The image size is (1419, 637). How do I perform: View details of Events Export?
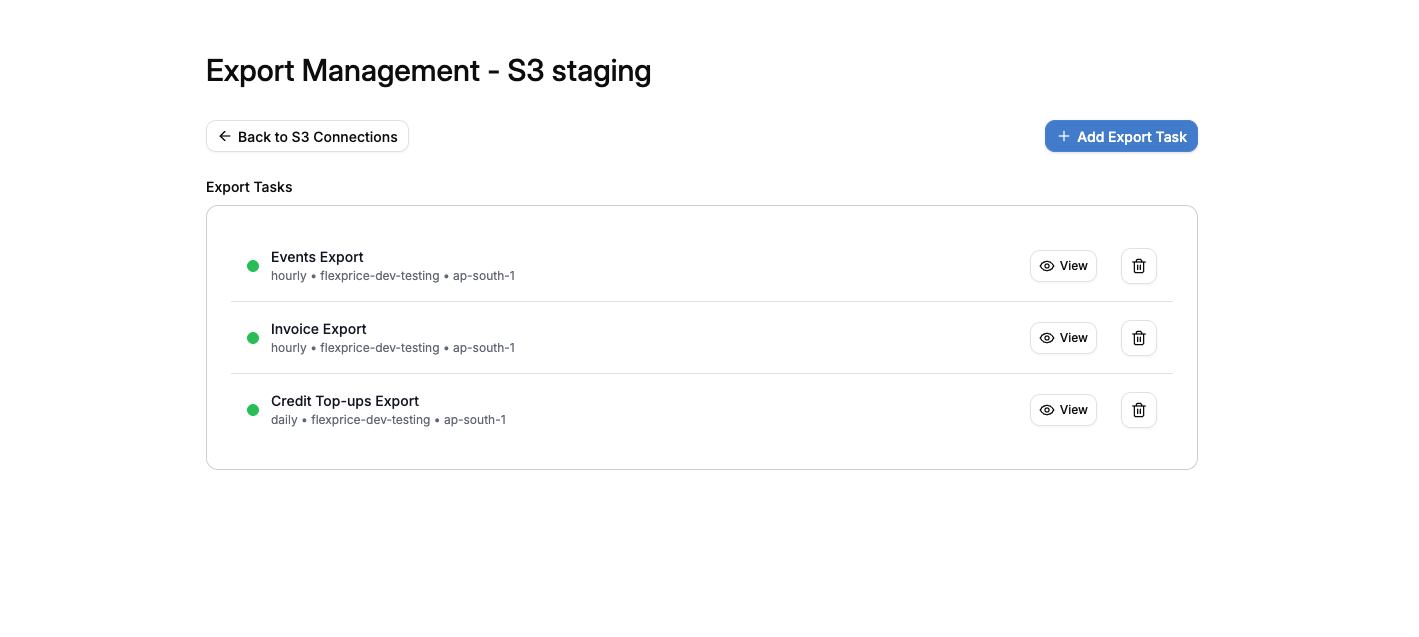pyautogui.click(x=1063, y=266)
